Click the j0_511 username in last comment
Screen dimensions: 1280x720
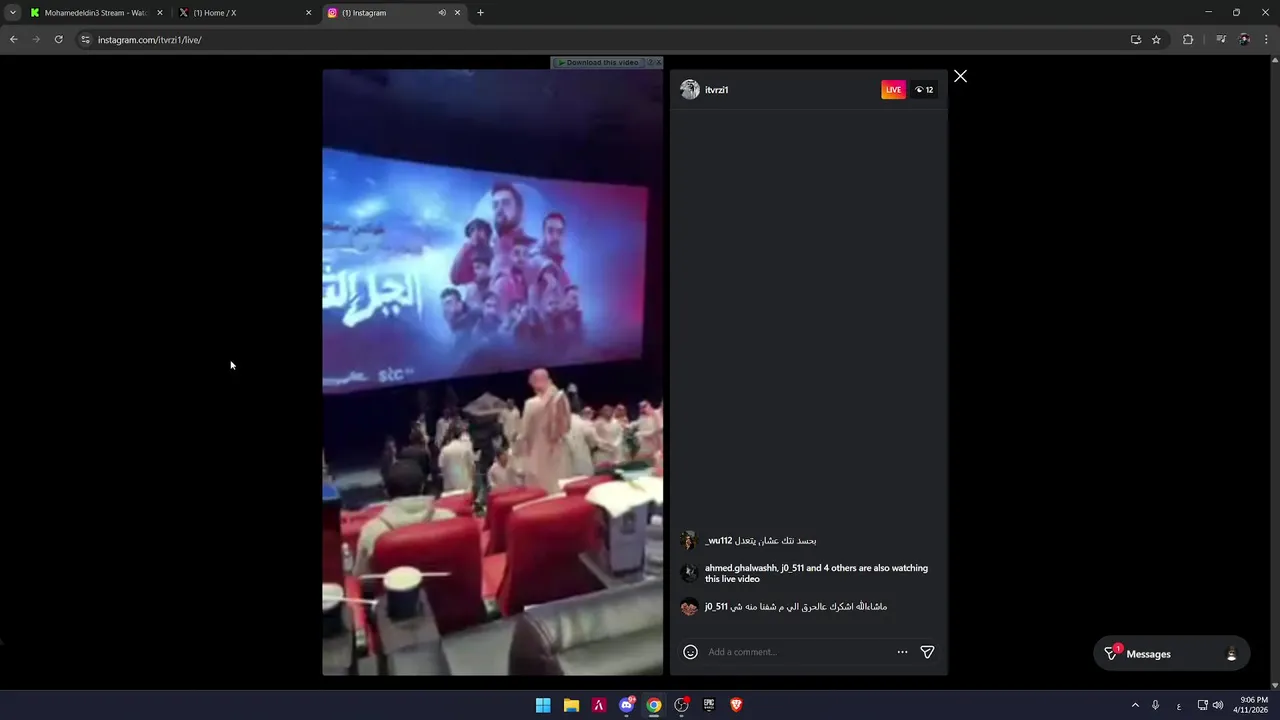coord(716,607)
